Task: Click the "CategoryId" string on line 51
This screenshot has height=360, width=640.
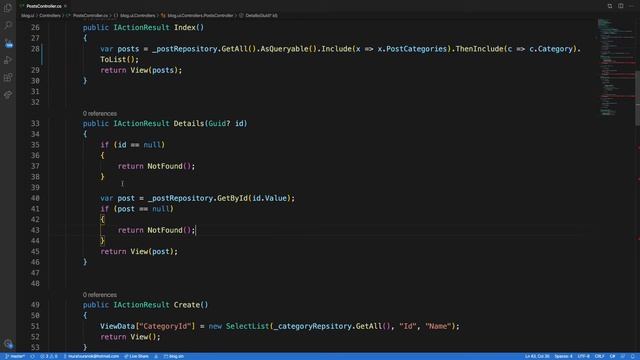Action: pos(165,326)
